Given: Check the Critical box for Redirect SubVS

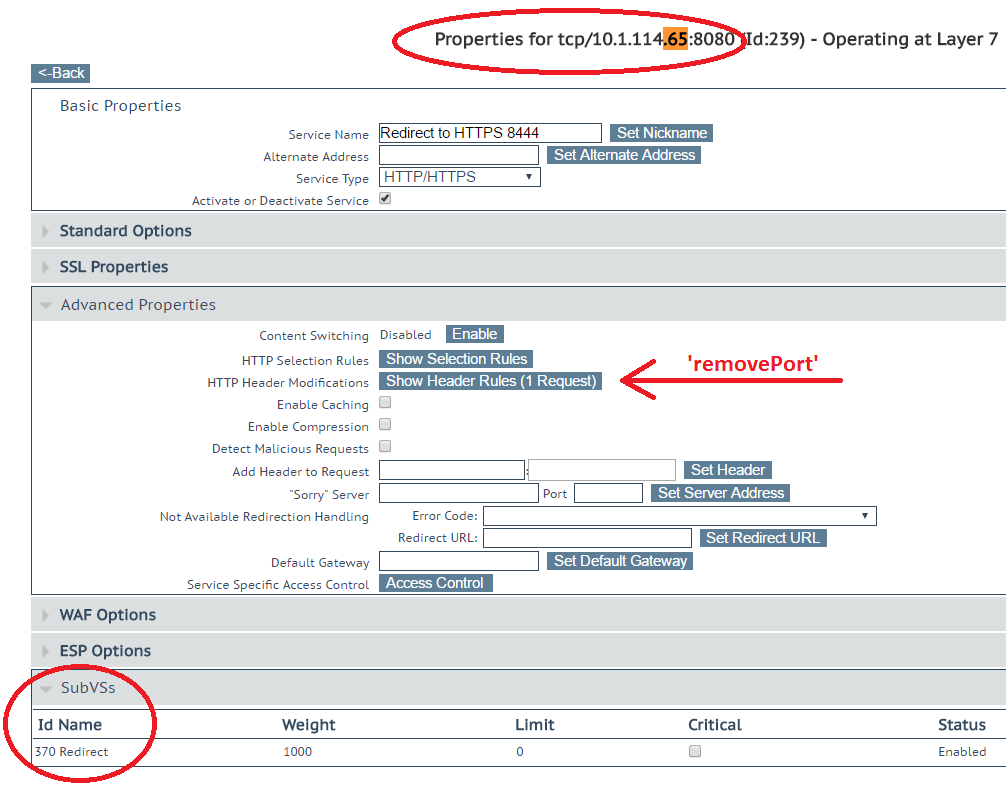Looking at the screenshot, I should 695,751.
